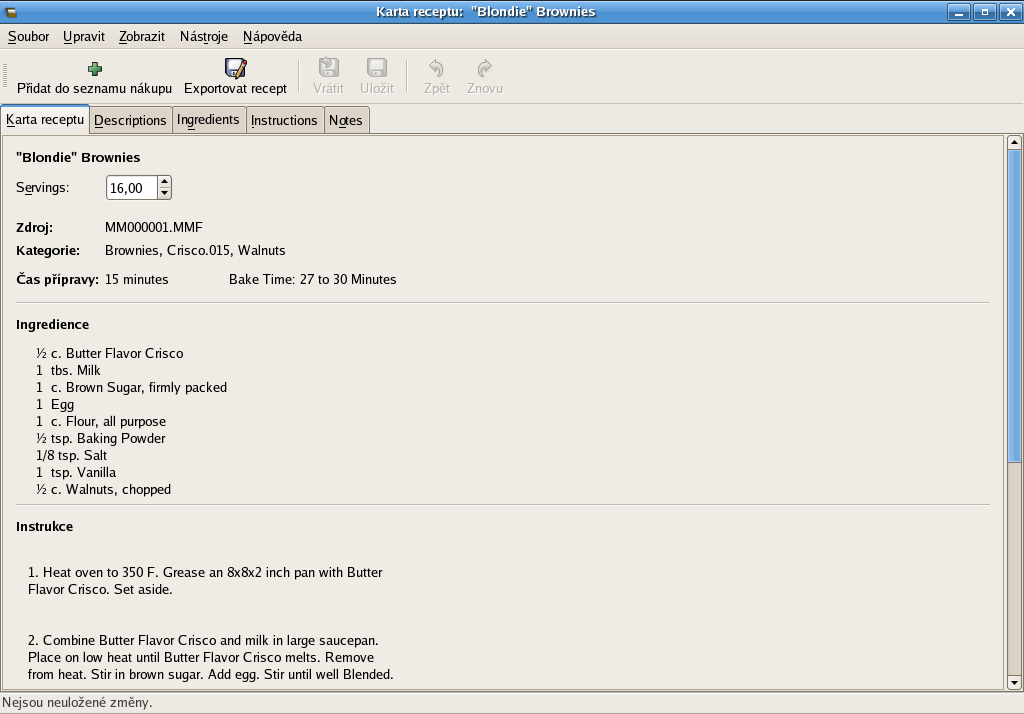Click the Čas přípravy: label
1024x714 pixels.
point(57,280)
